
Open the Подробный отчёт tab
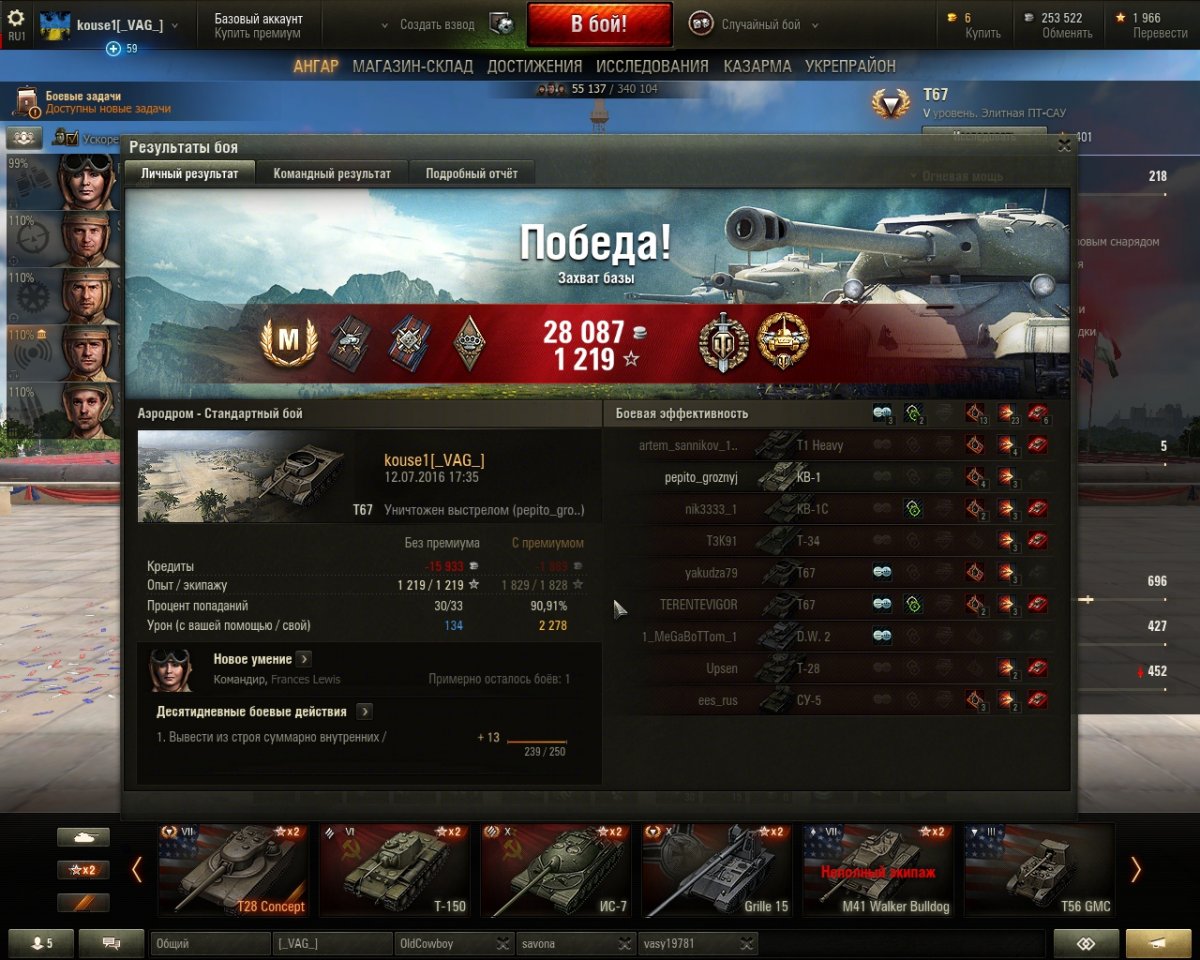[472, 173]
